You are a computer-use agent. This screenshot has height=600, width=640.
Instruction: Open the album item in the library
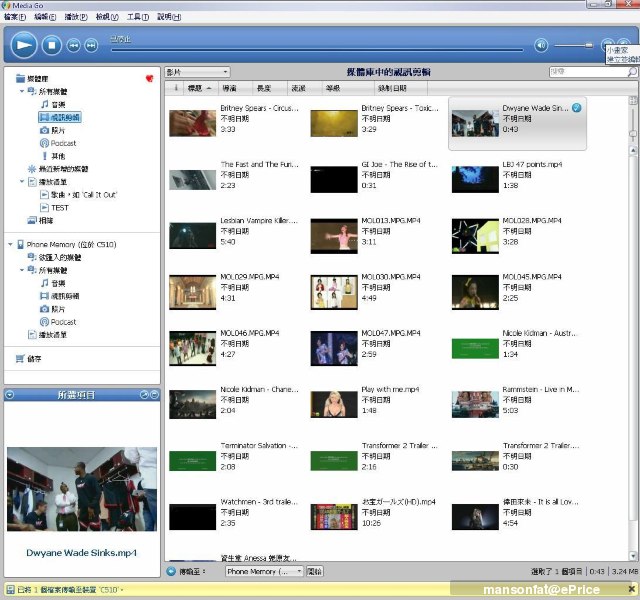[40, 220]
